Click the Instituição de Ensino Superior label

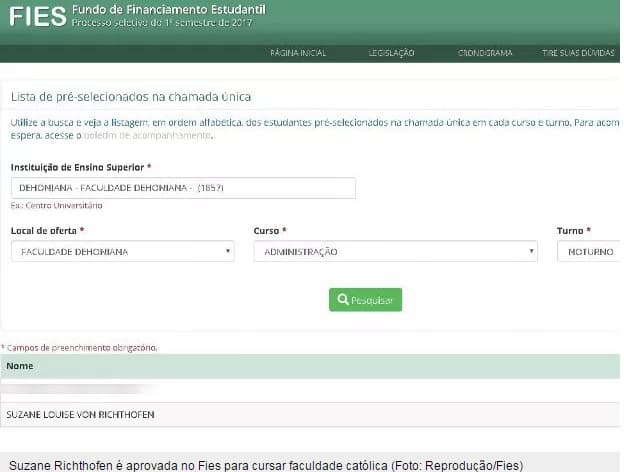point(81,167)
